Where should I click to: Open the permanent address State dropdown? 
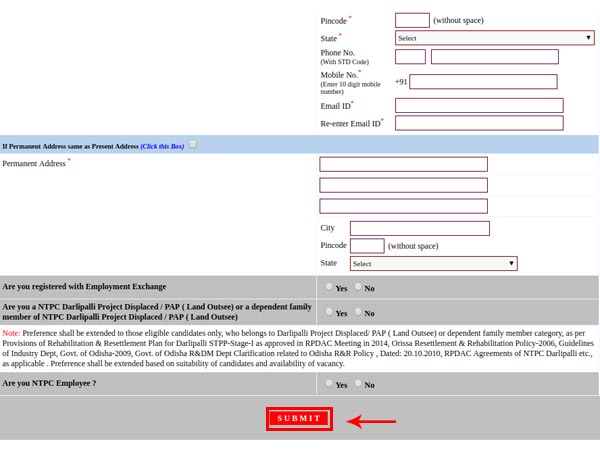434,263
